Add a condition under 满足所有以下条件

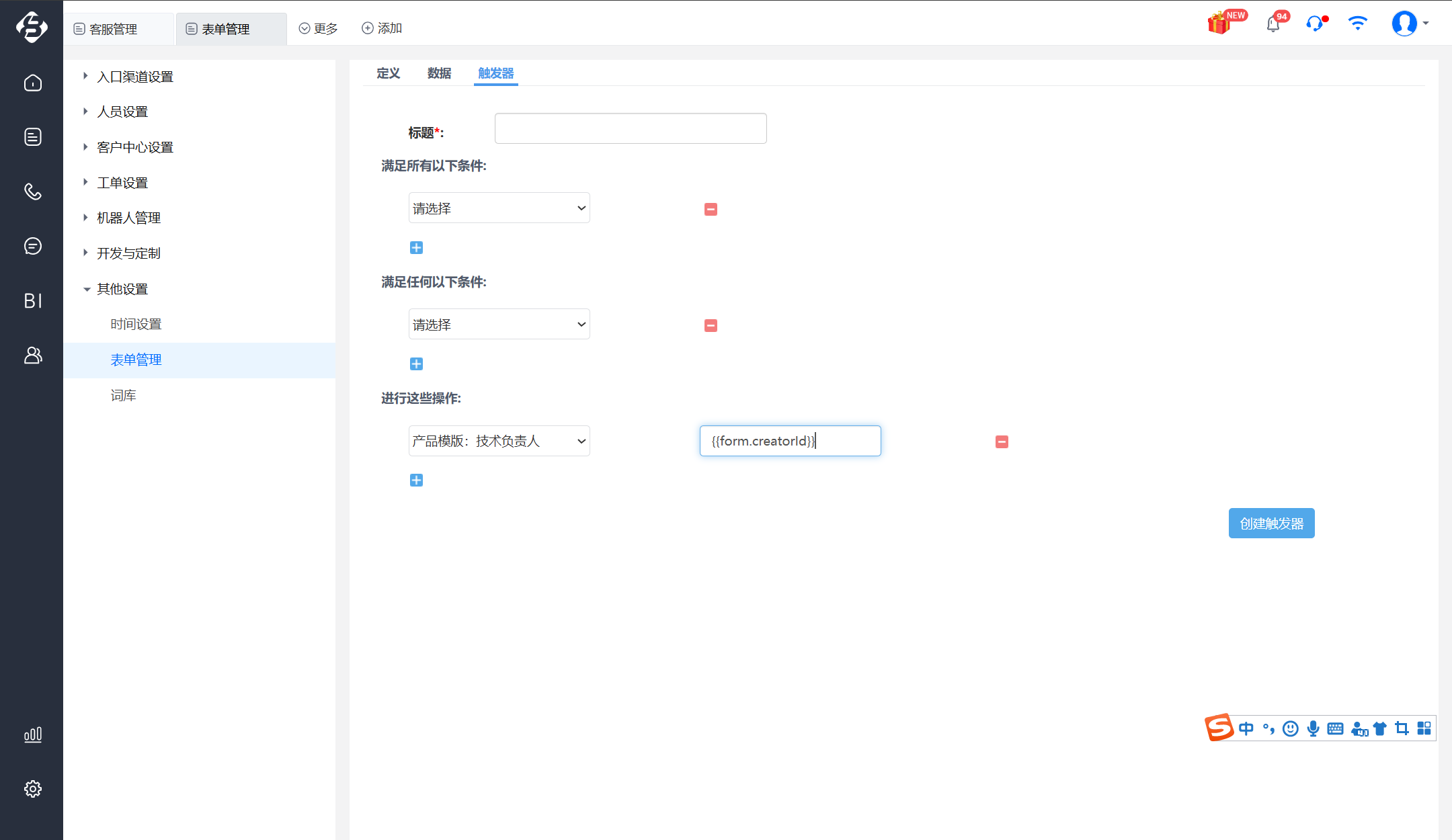tap(416, 247)
